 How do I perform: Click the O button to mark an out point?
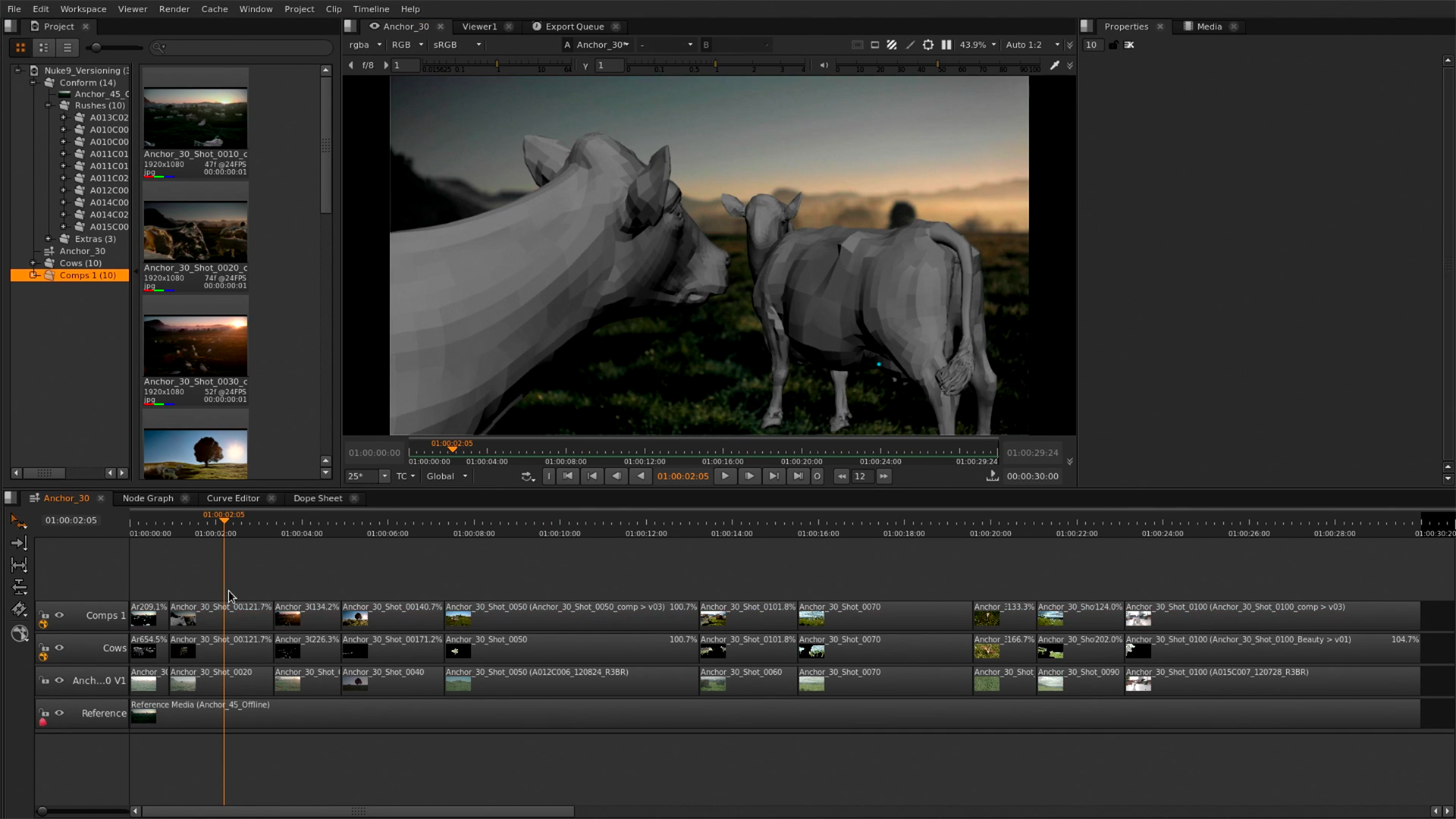pyautogui.click(x=817, y=476)
